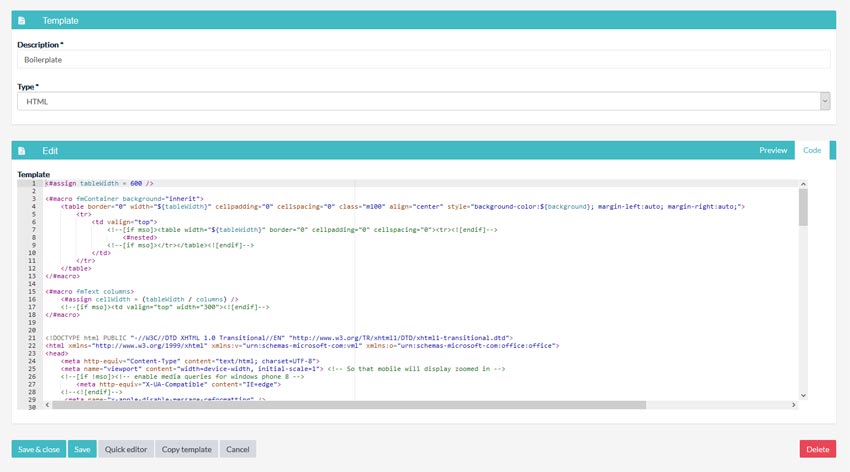Click the Copy template button

point(186,449)
